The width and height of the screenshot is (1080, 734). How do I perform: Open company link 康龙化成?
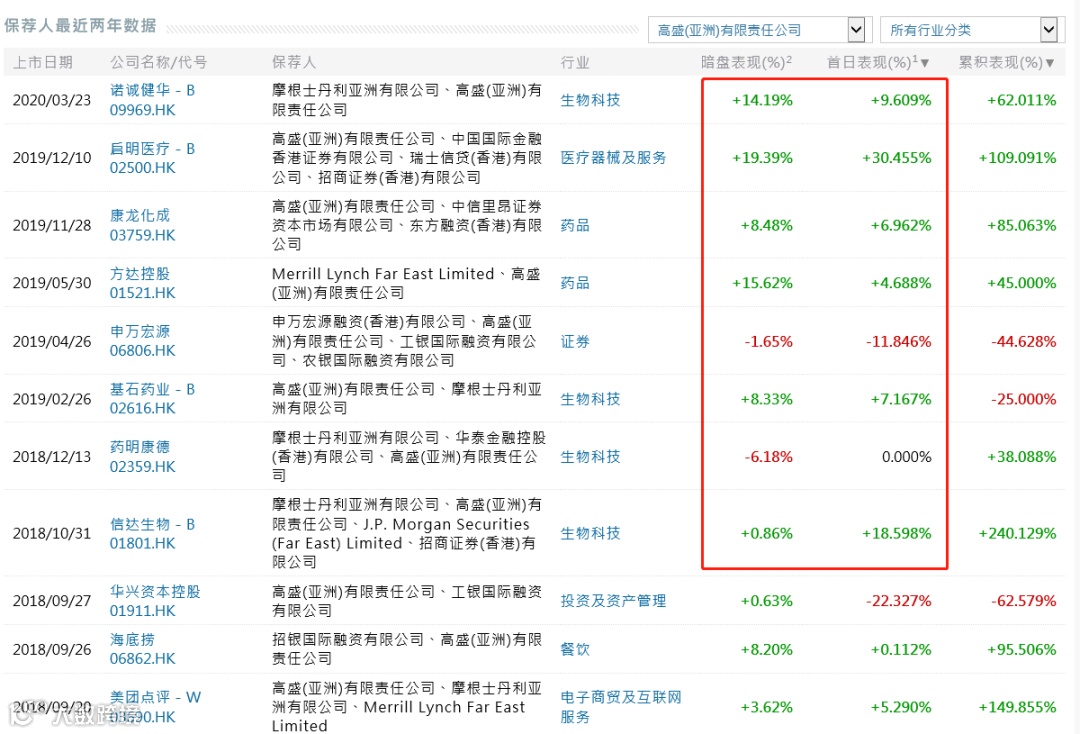[140, 216]
